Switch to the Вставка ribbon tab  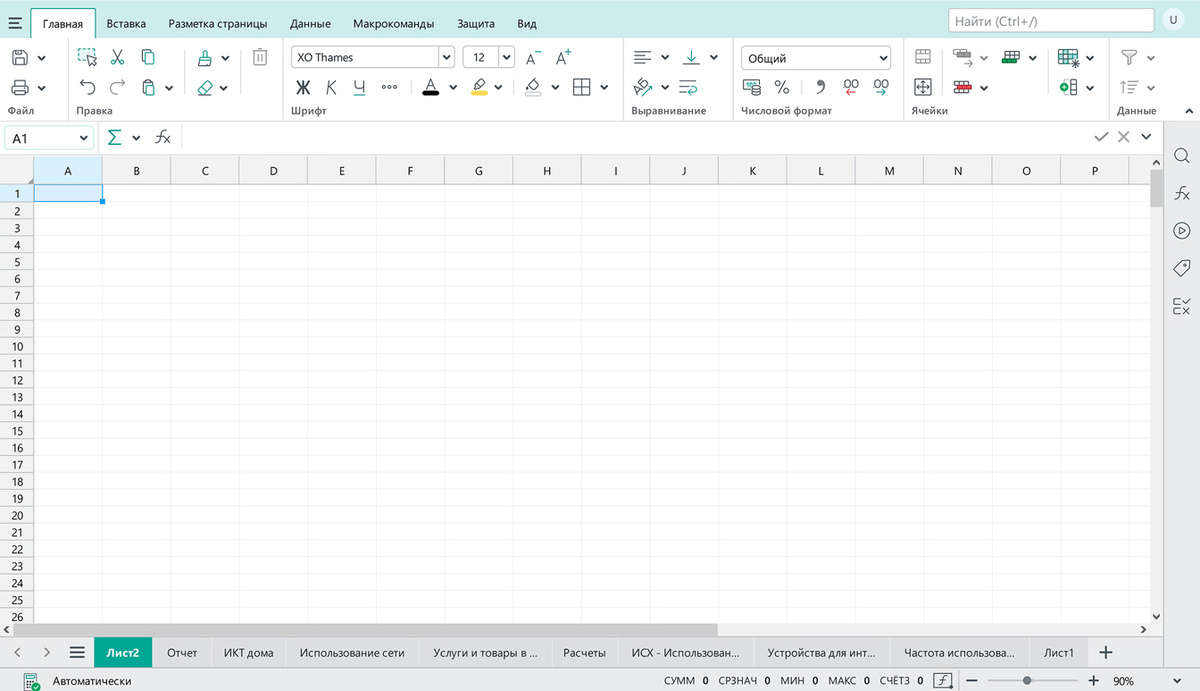[x=126, y=23]
